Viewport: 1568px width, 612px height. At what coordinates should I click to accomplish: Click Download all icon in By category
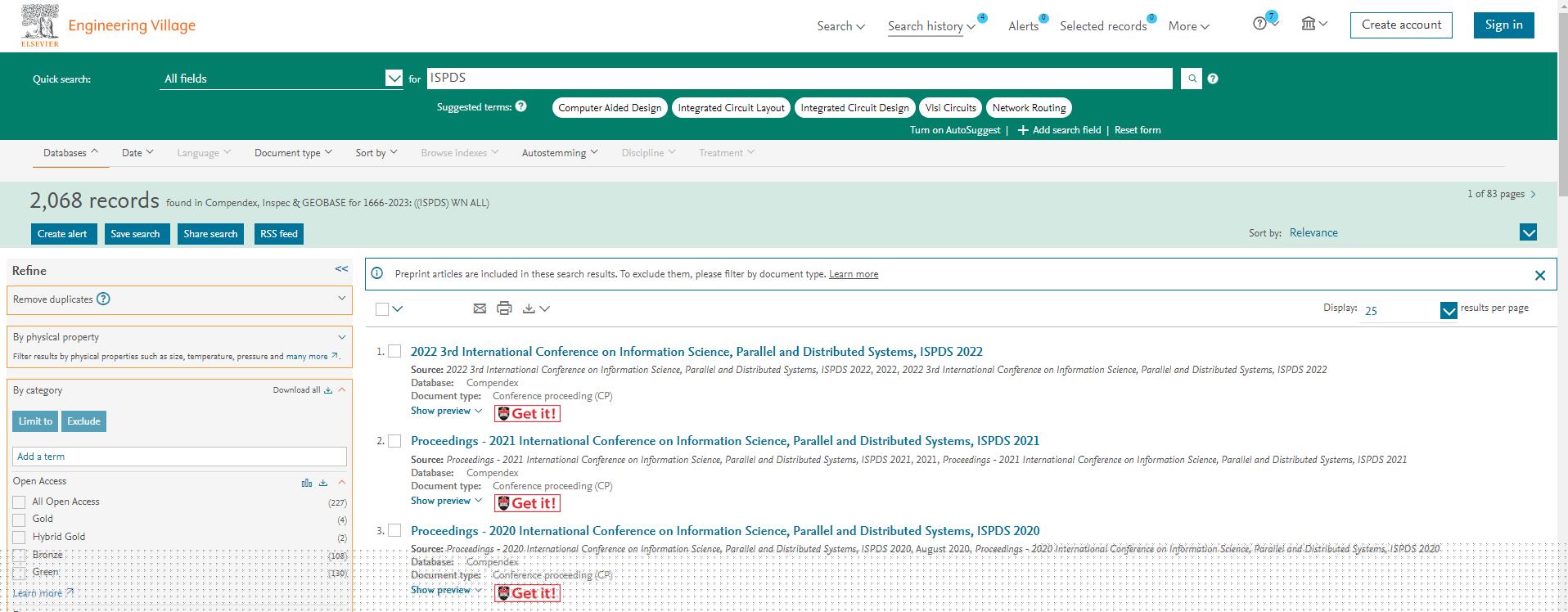click(x=328, y=390)
